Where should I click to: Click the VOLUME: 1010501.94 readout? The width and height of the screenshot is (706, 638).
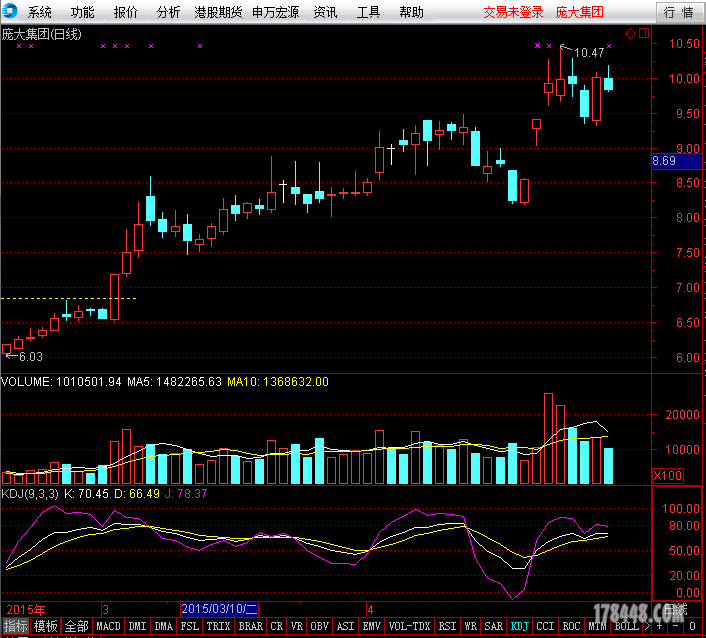point(61,382)
